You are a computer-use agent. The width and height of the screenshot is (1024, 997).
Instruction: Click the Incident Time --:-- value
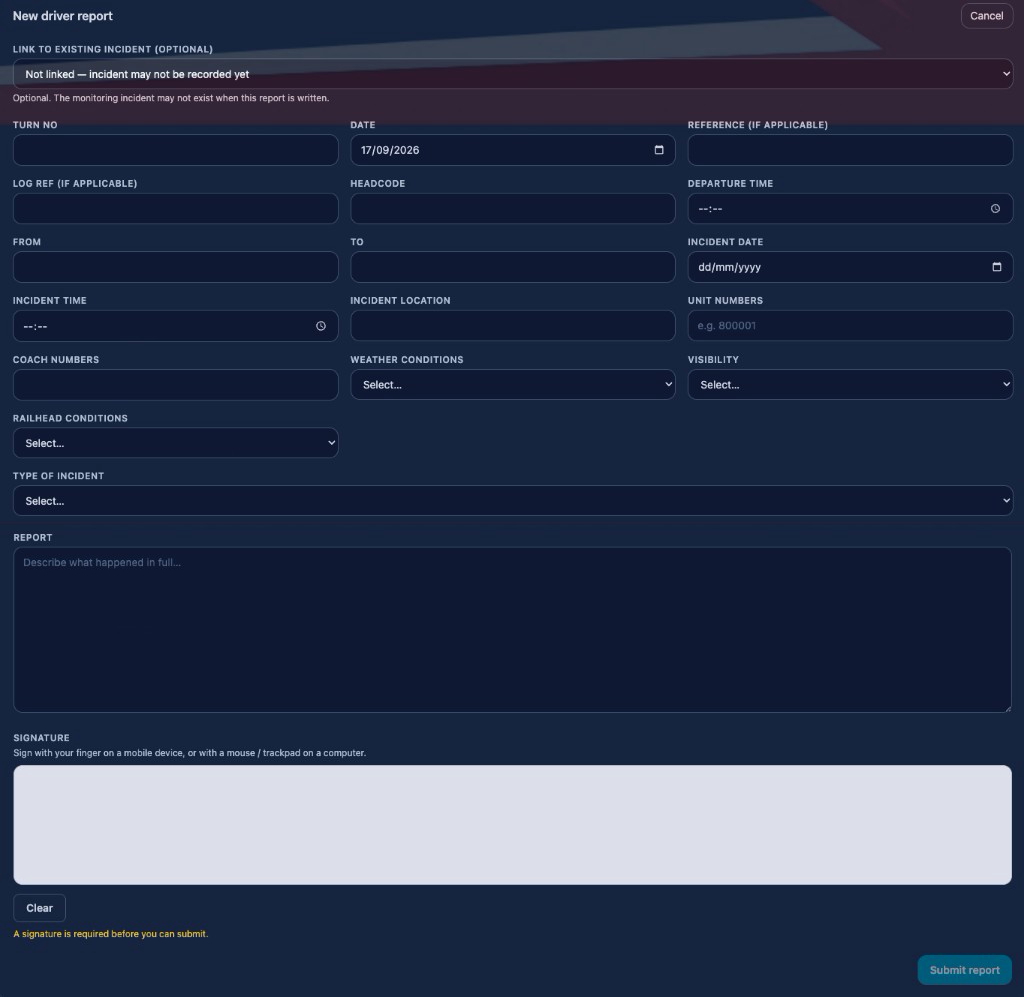35,326
